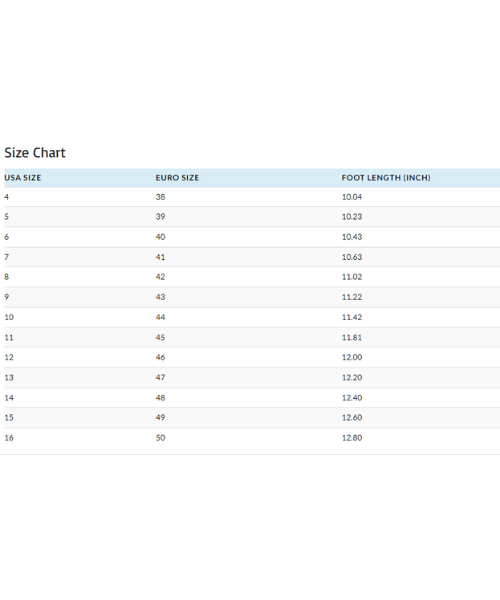Select Euro size 41 cell

click(x=160, y=257)
